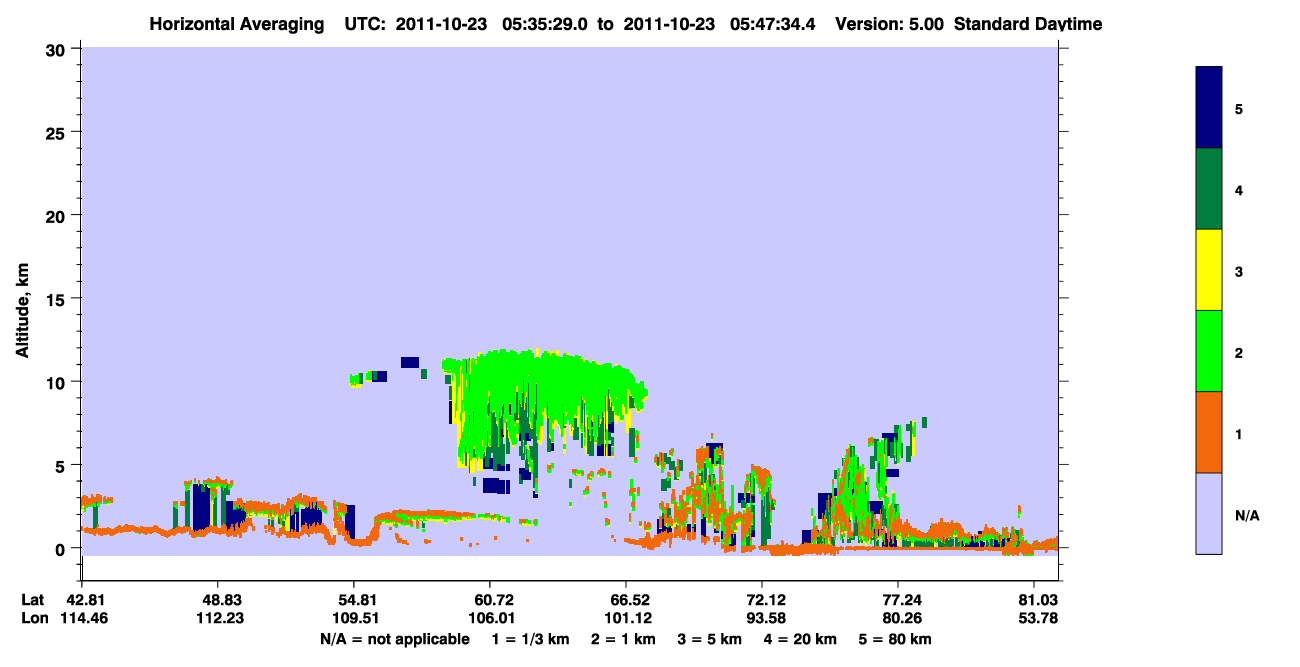Click the dark blue color bar segment 5
The image size is (1300, 667).
1209,107
